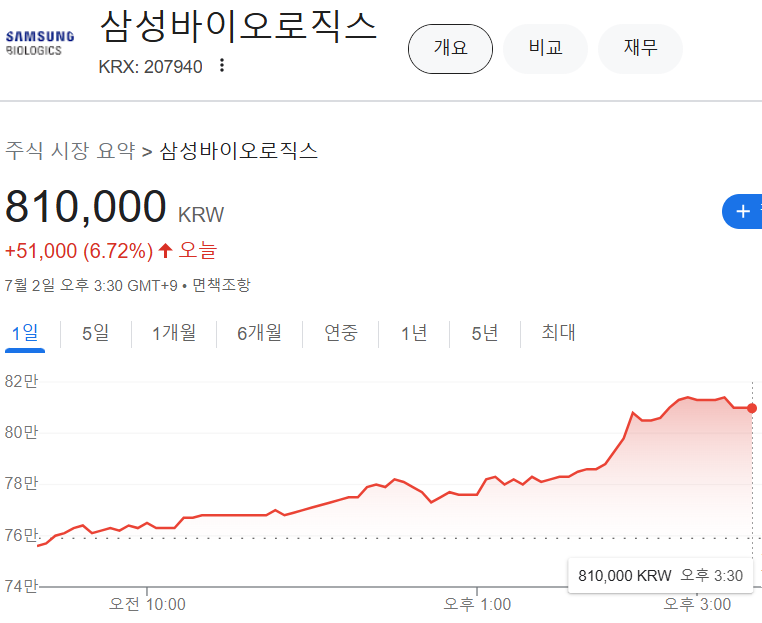Click the 삼성바이오로직스 title heading
Screen dimensions: 762x623
point(238,27)
